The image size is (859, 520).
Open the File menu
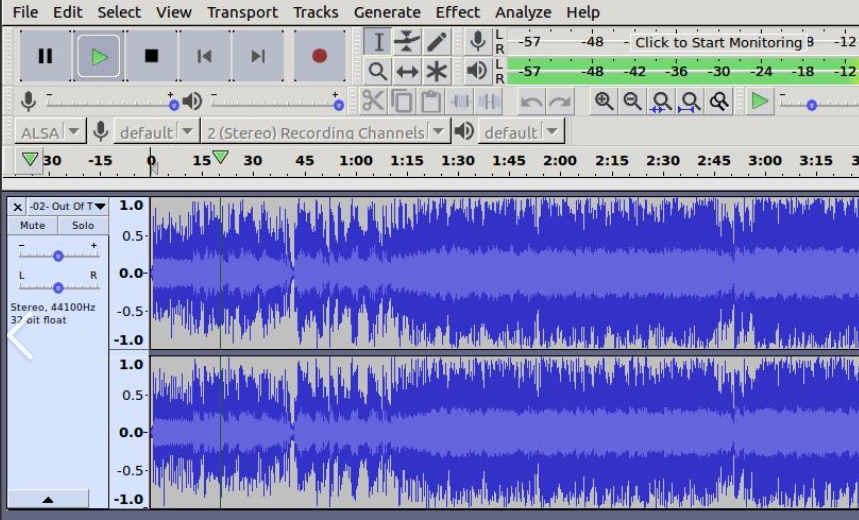(x=25, y=12)
